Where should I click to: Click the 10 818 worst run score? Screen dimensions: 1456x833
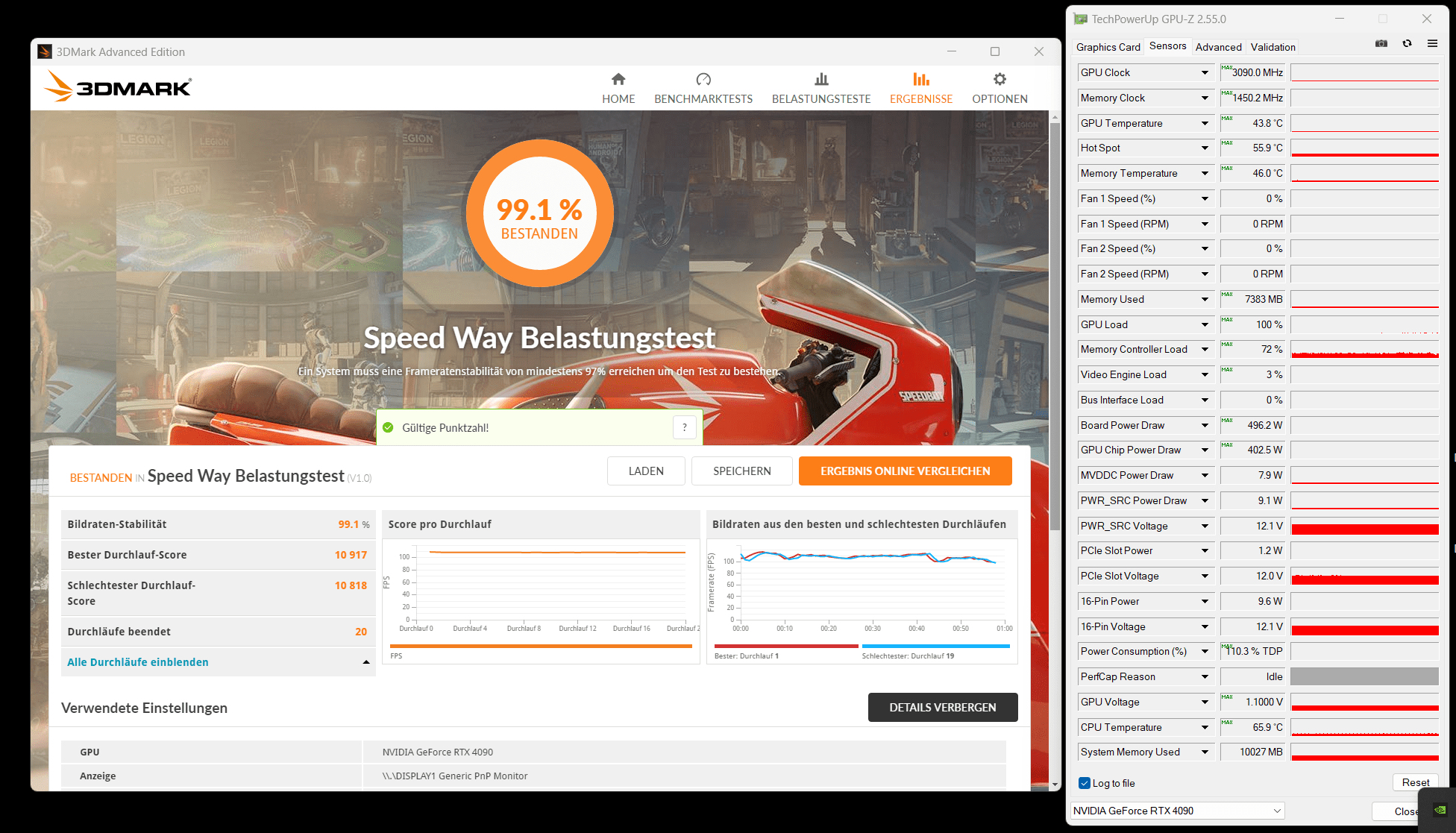(x=351, y=585)
